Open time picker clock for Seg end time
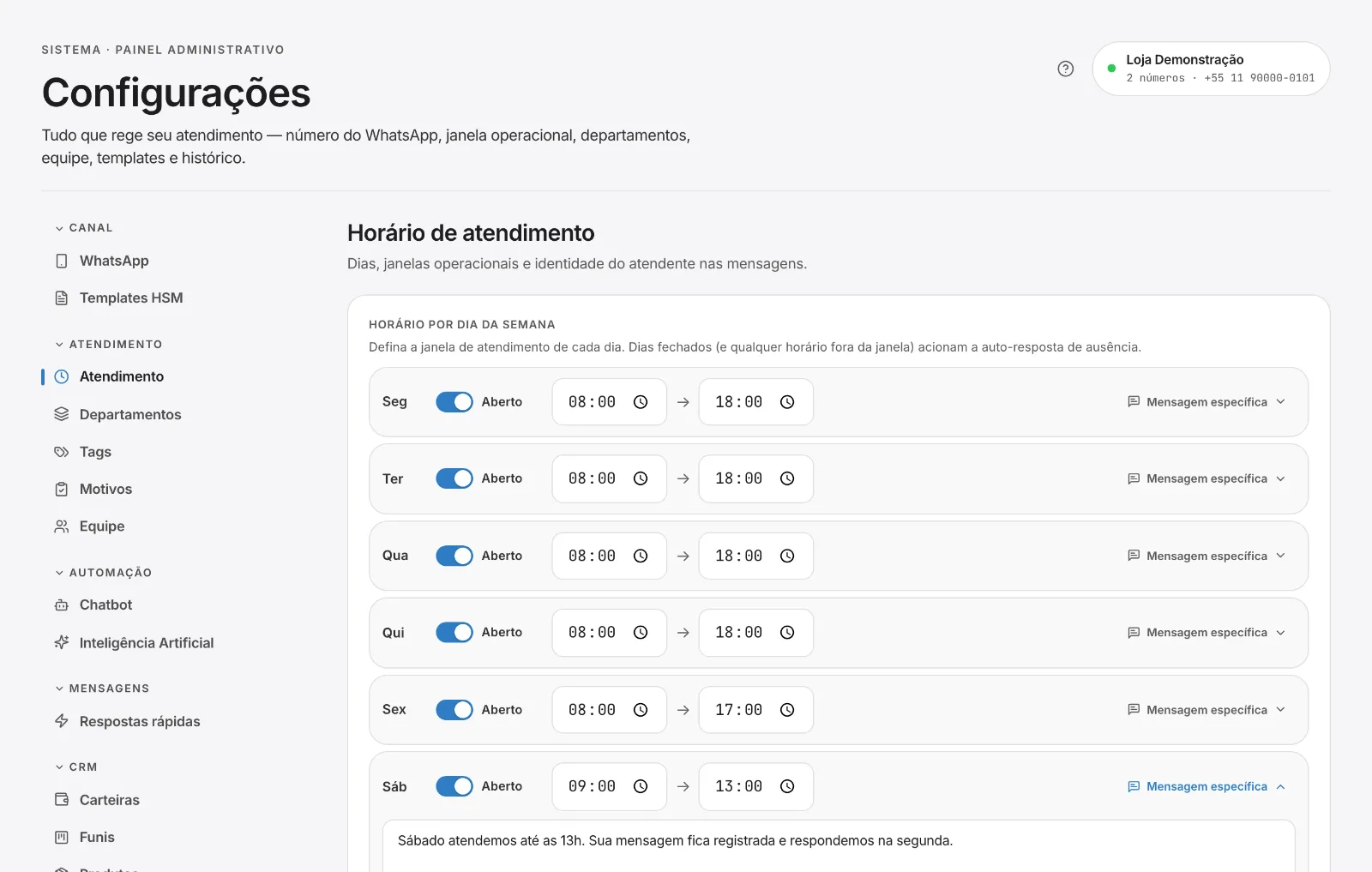 tap(787, 402)
